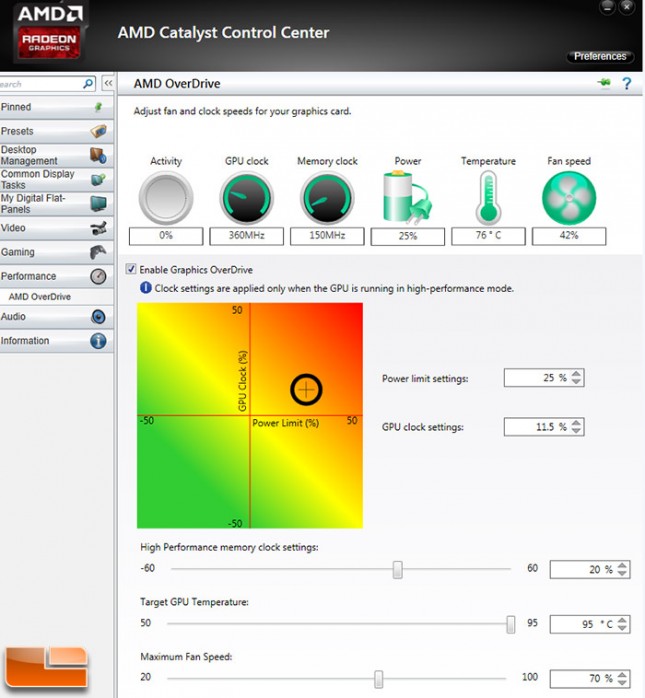The height and width of the screenshot is (698, 645).
Task: Click the Performance gauge icon
Action: [x=98, y=276]
